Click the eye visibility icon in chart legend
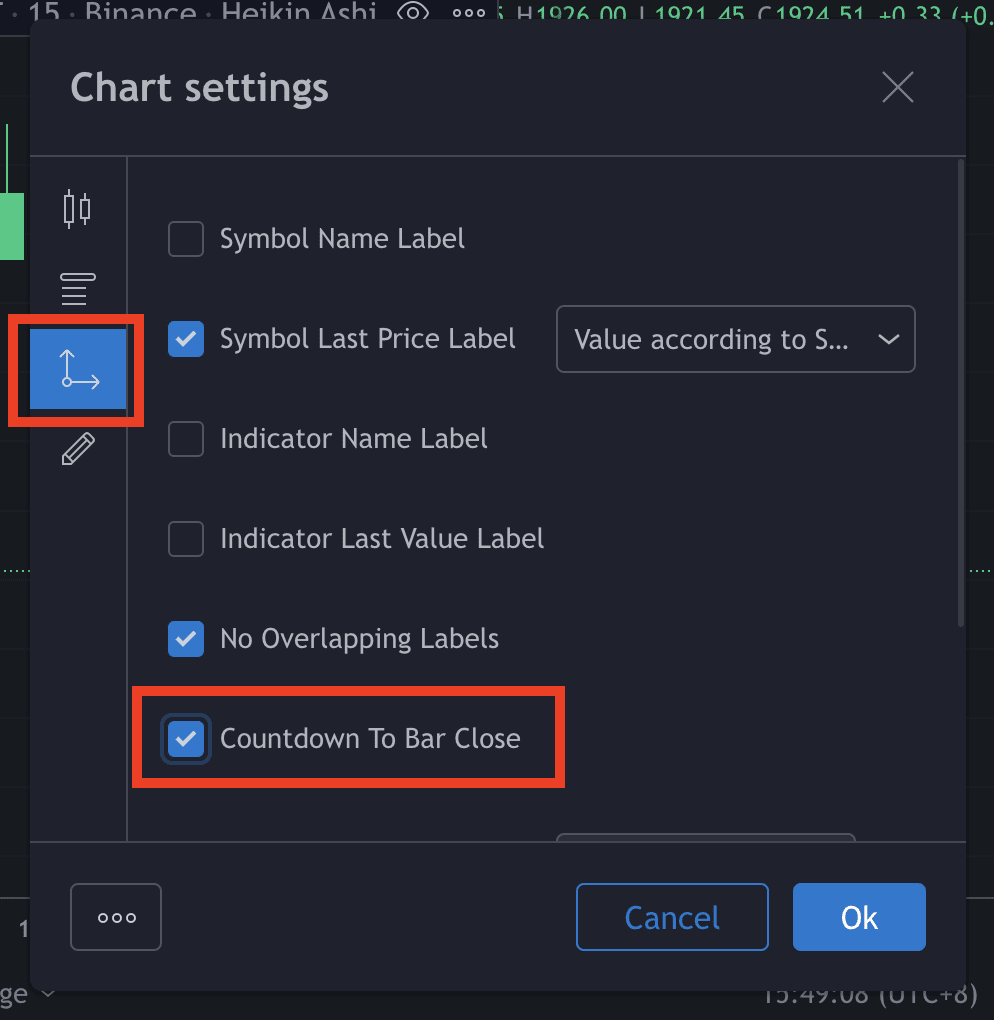This screenshot has width=994, height=1020. [x=412, y=12]
